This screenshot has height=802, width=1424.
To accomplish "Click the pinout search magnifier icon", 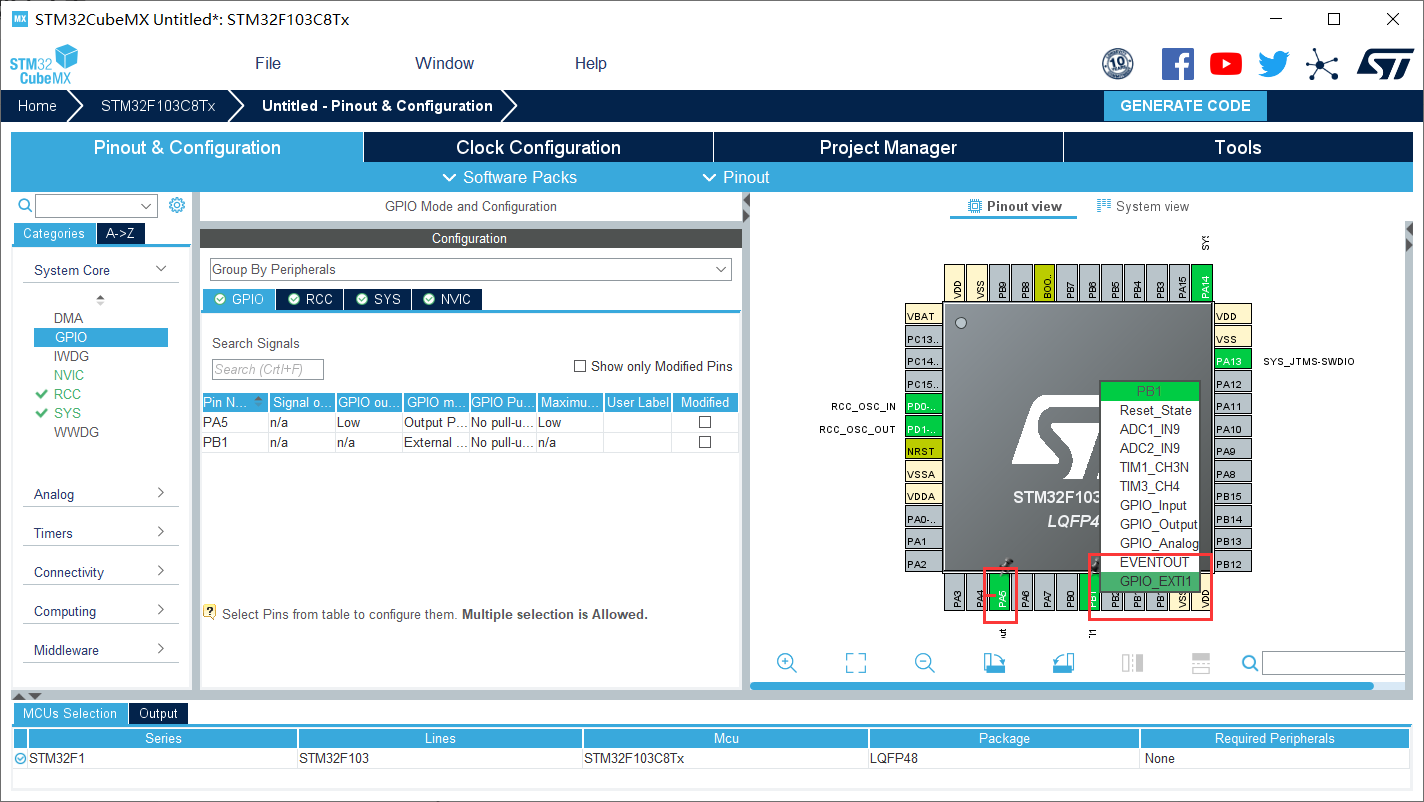I will 1249,663.
